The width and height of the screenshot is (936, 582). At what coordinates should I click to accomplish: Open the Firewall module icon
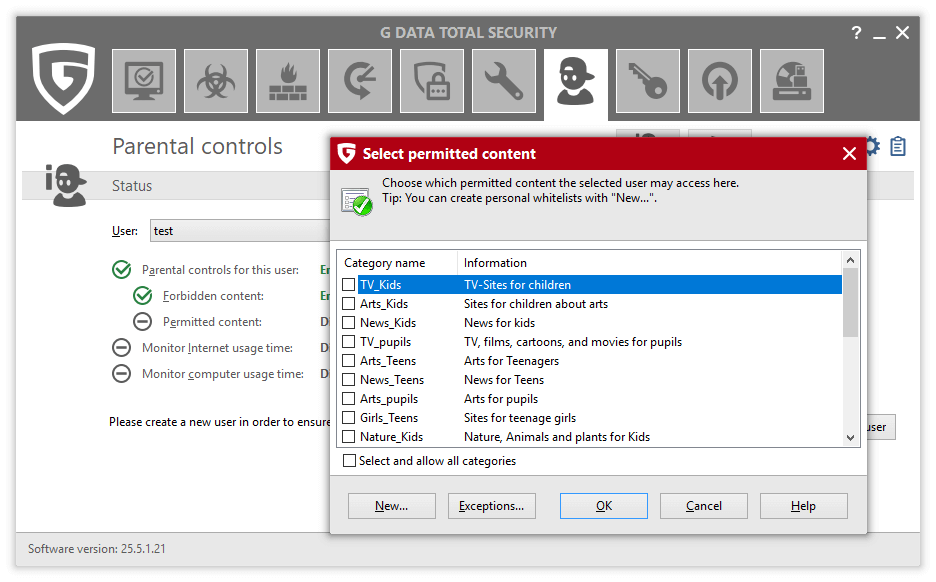(287, 81)
